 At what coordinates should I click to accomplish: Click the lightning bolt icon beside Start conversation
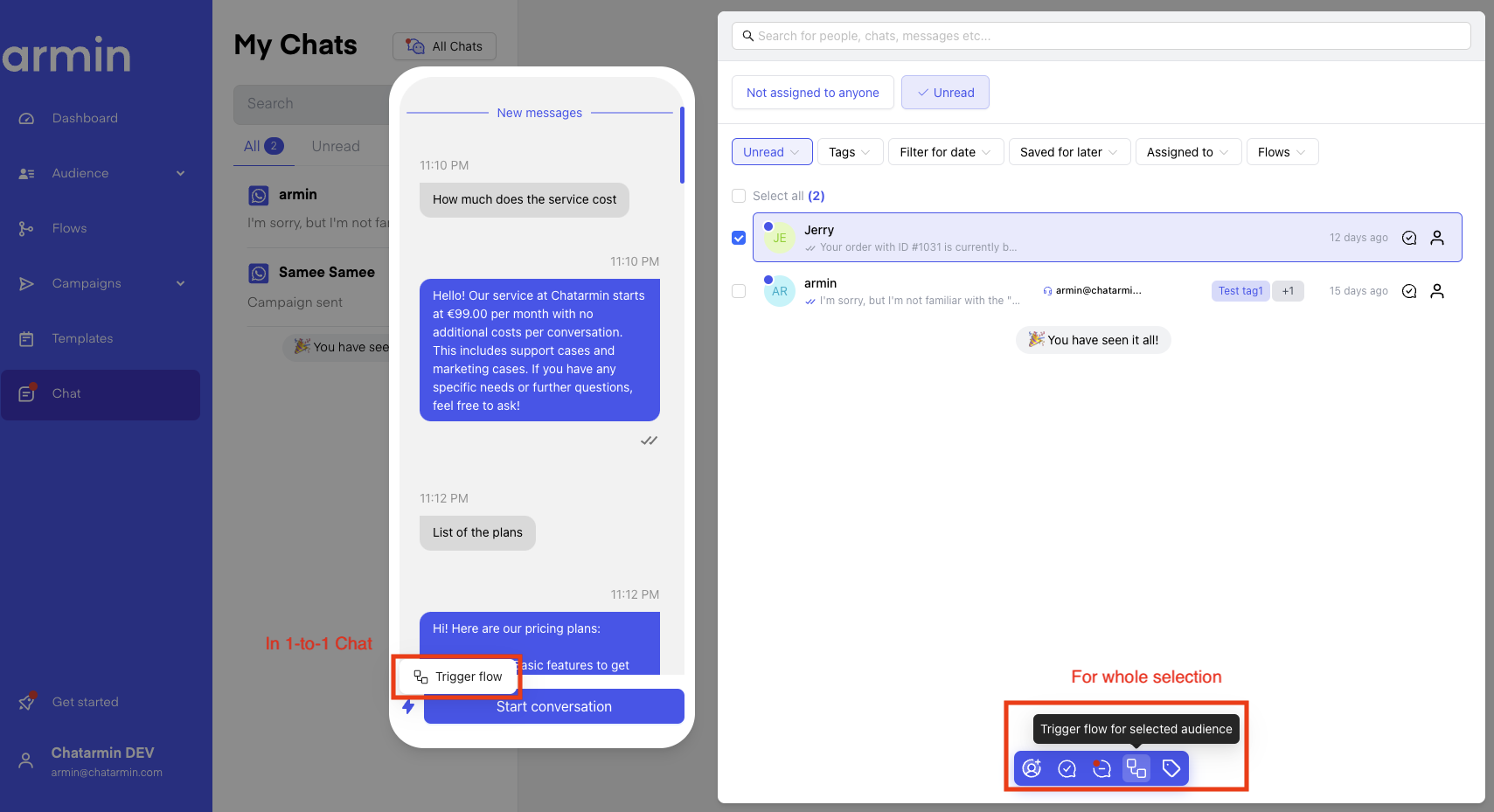(x=408, y=706)
